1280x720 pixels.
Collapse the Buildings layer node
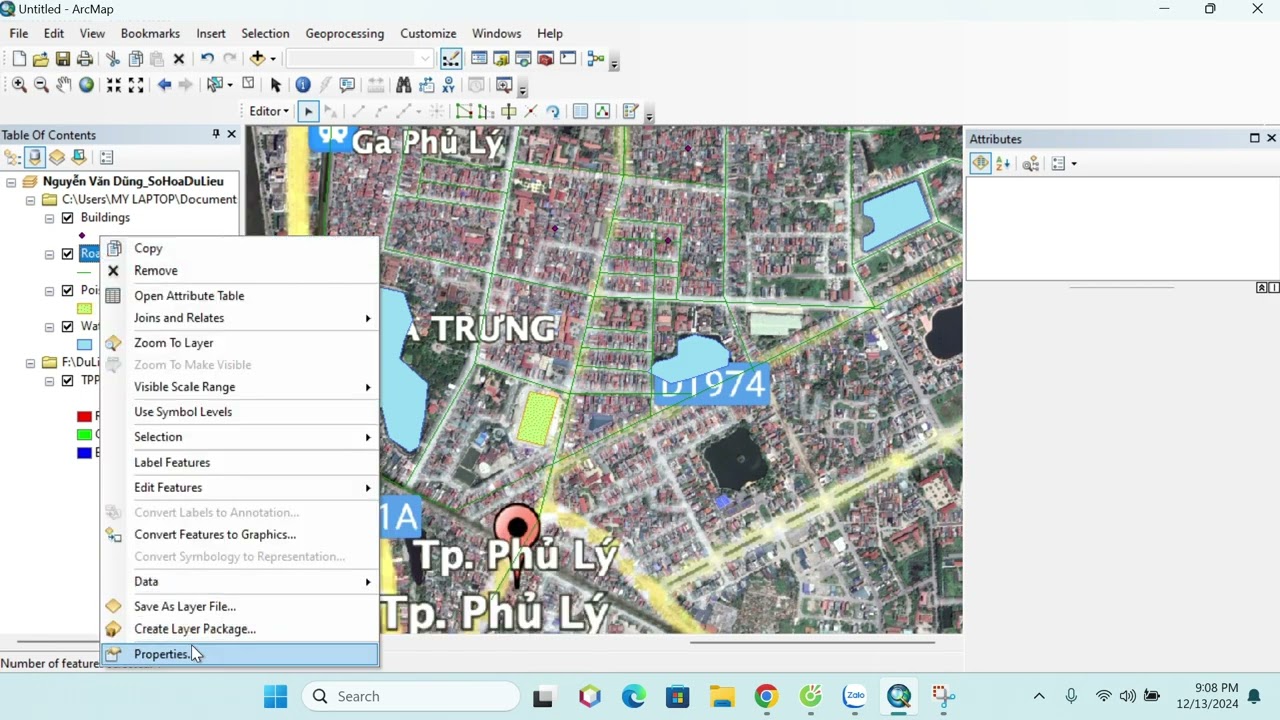pos(49,218)
